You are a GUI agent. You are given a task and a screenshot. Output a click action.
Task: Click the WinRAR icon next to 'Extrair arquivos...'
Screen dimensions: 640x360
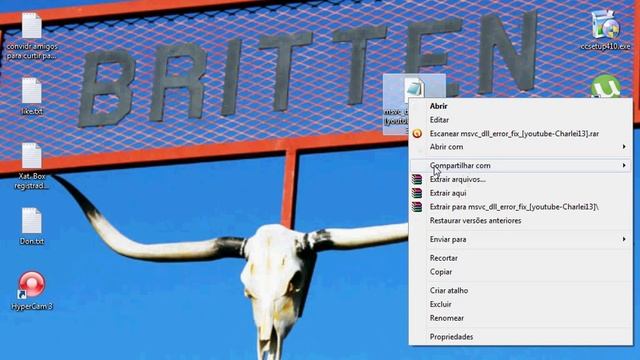click(x=417, y=179)
